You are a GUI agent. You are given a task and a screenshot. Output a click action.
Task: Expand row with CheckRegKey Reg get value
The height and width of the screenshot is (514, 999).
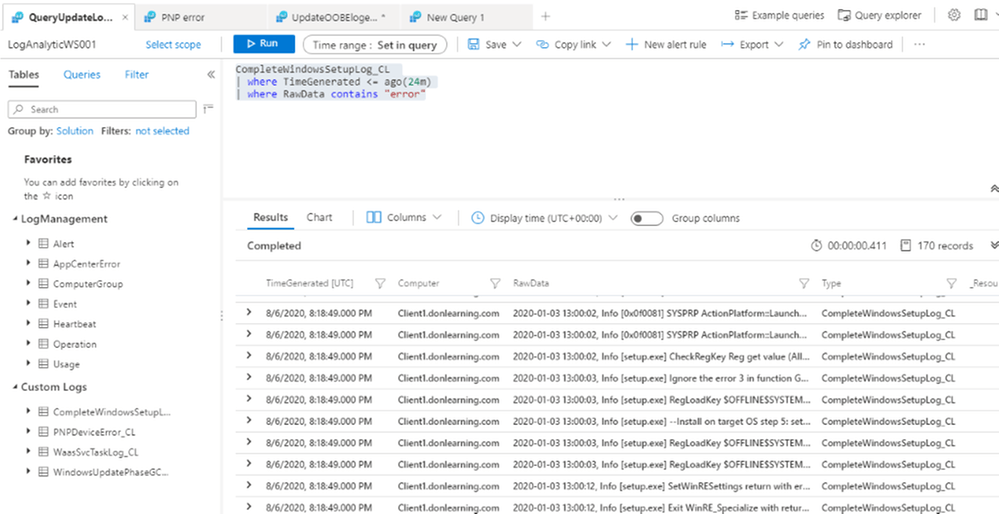click(249, 355)
